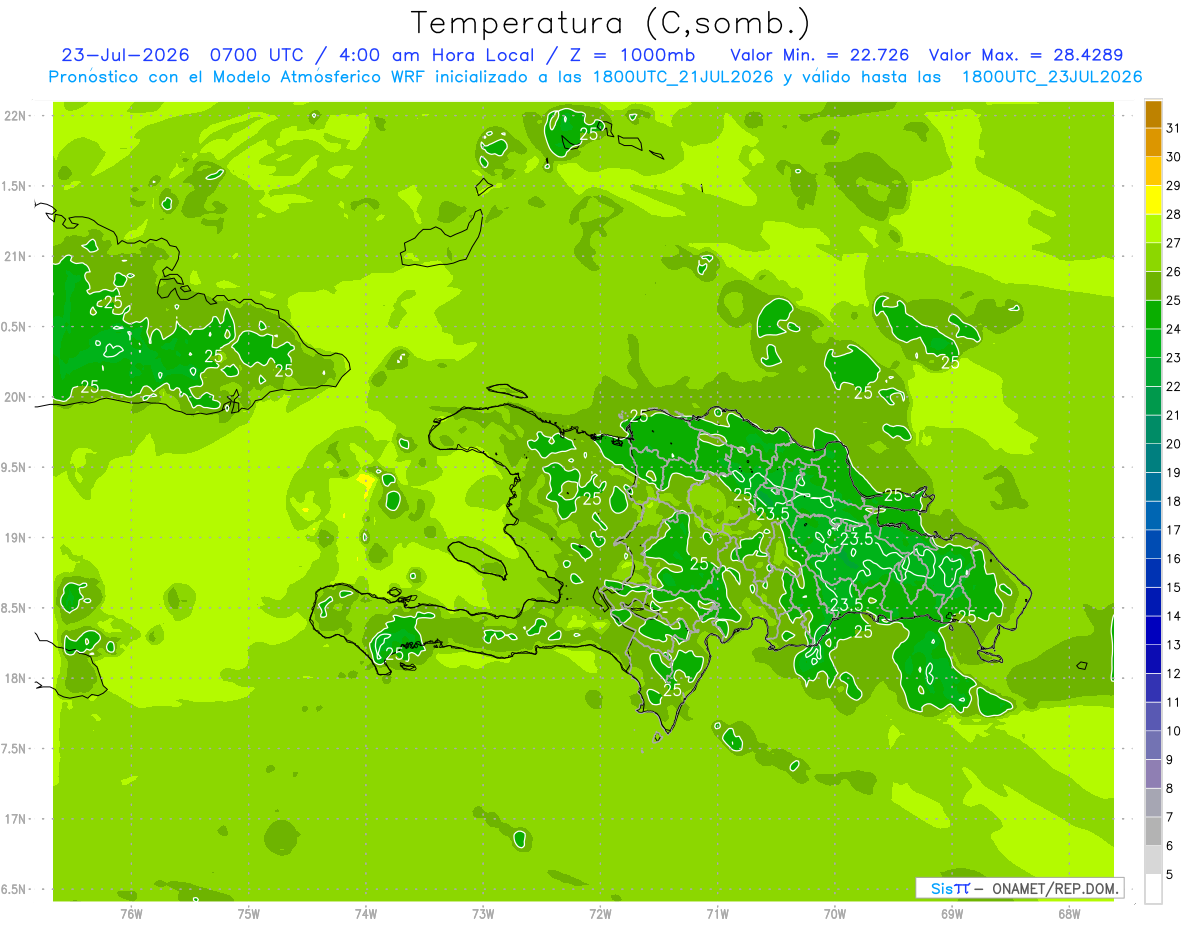Viewport: 1200px width, 927px height.
Task: Click the '69W' longitude axis label
Action: pos(951,914)
